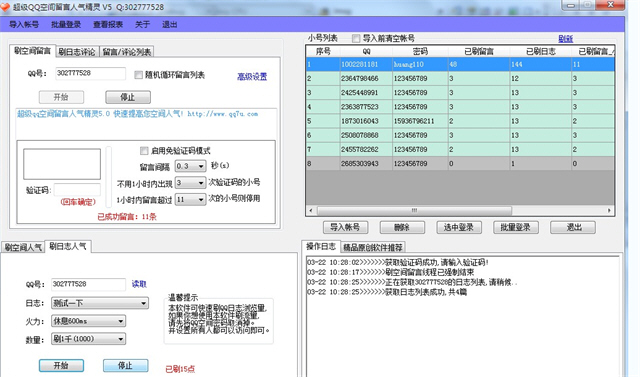Click log line 刷空间留言线程已强制结束

[x=391, y=272]
